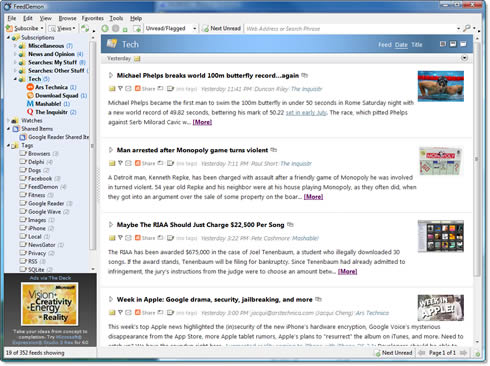Select Google Reader Shared Items

pos(54,137)
